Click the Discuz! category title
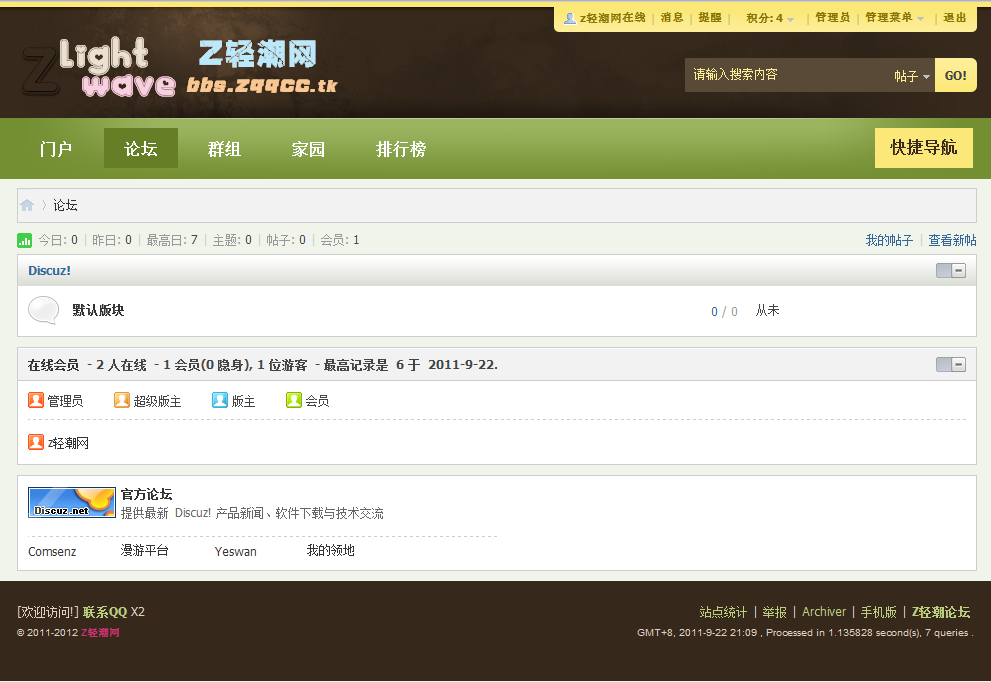The width and height of the screenshot is (991, 682). [x=49, y=271]
